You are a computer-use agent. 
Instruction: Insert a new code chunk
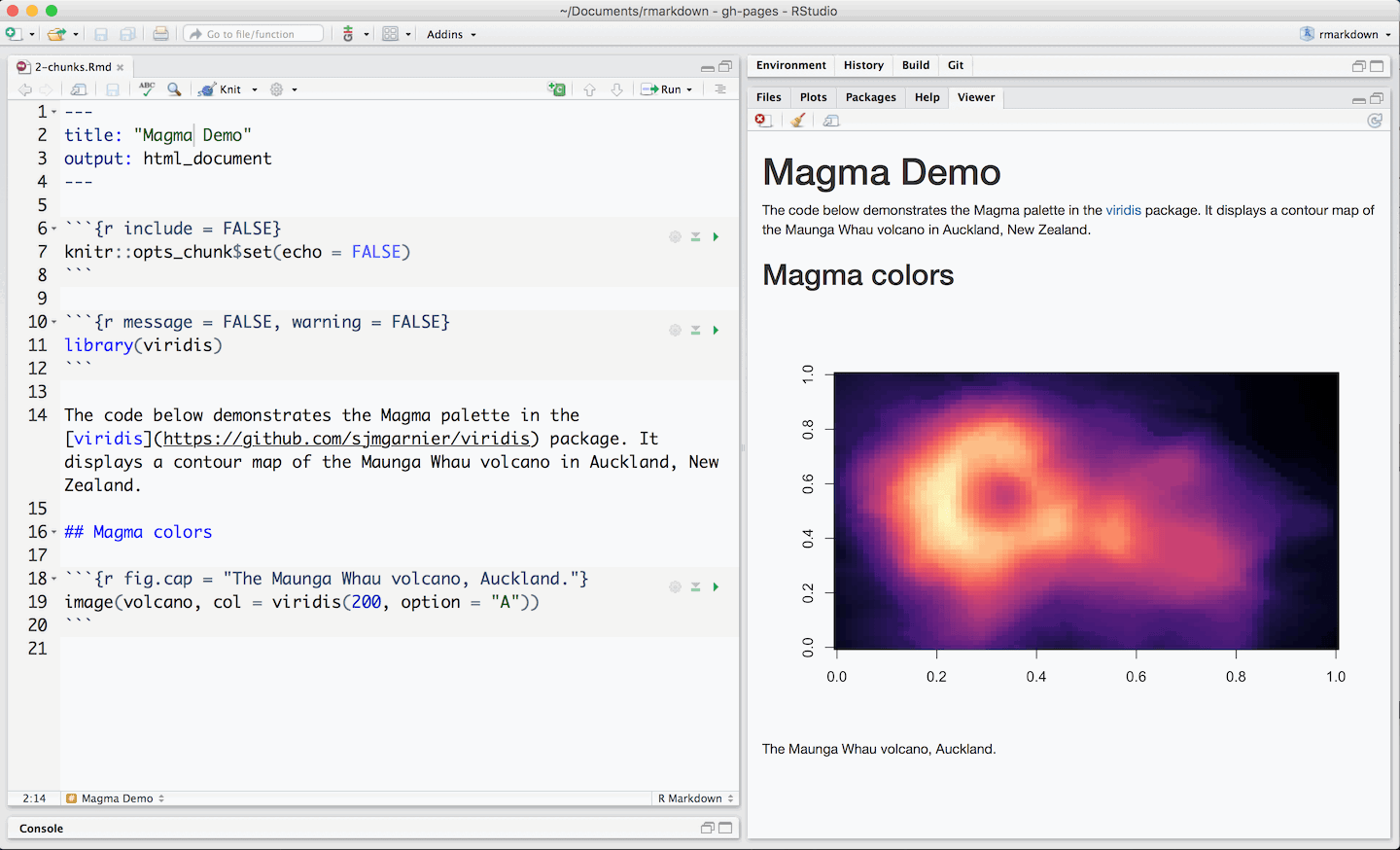pyautogui.click(x=556, y=89)
